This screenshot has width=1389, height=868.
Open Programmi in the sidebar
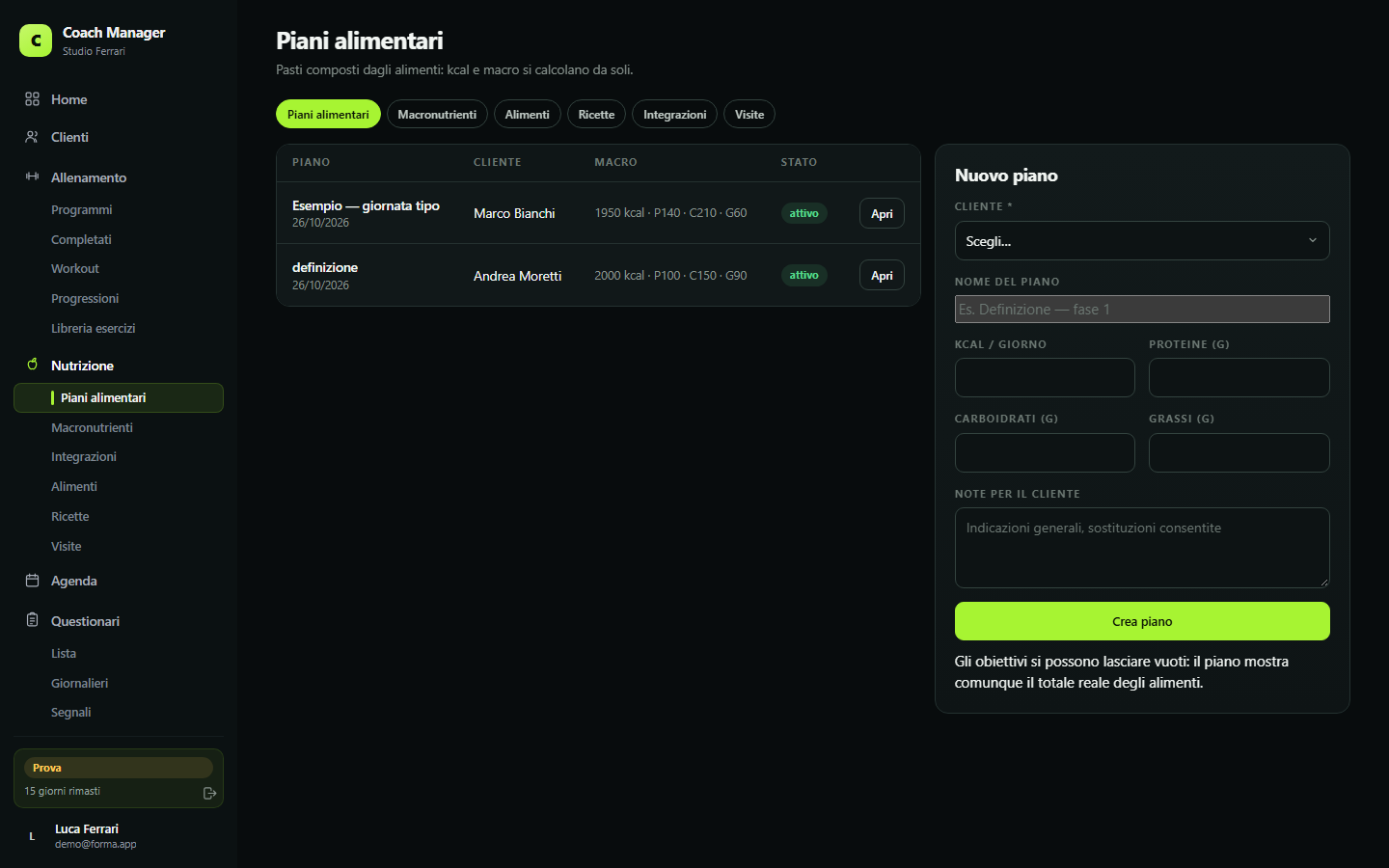81,209
